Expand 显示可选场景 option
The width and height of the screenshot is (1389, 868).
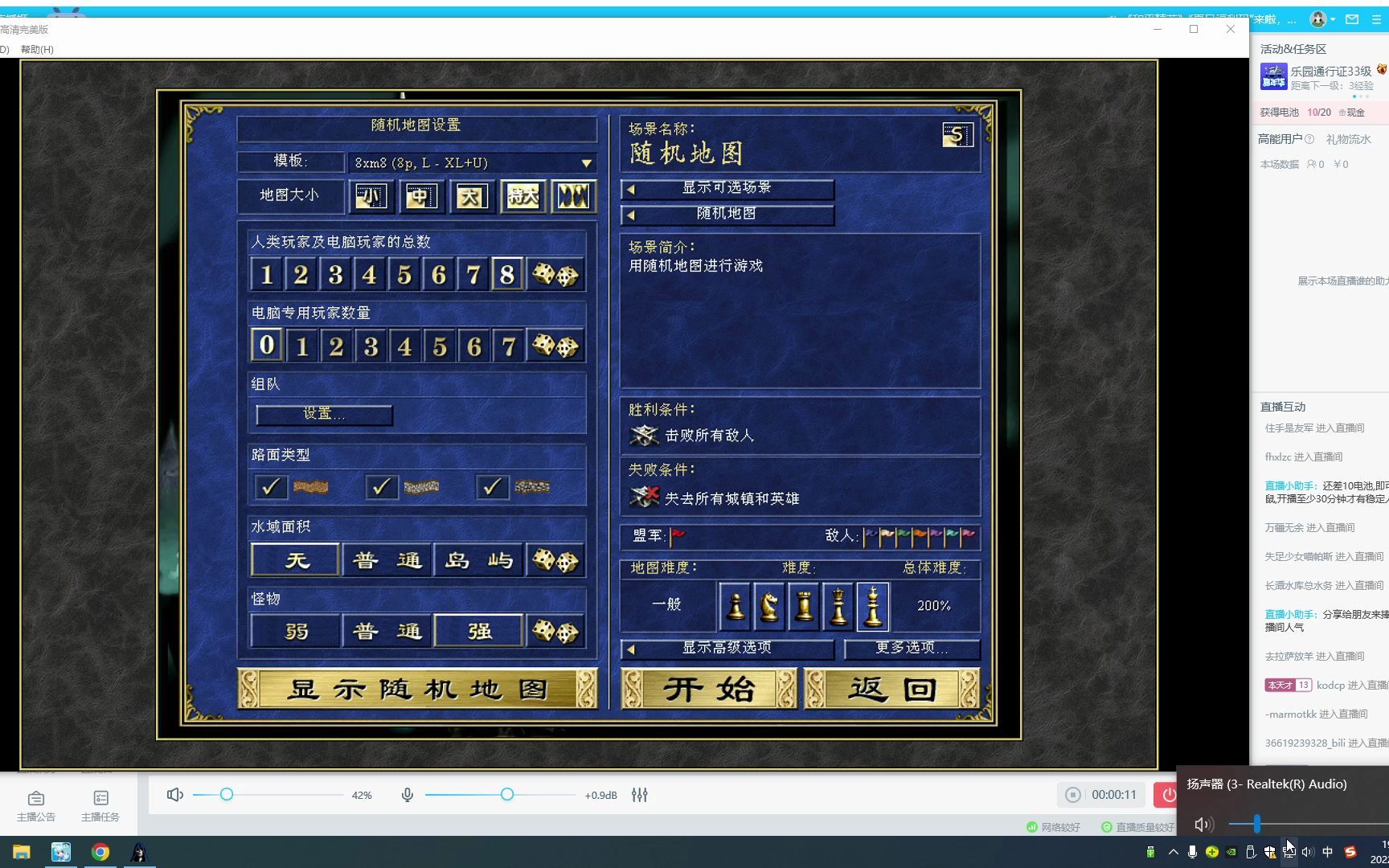727,188
